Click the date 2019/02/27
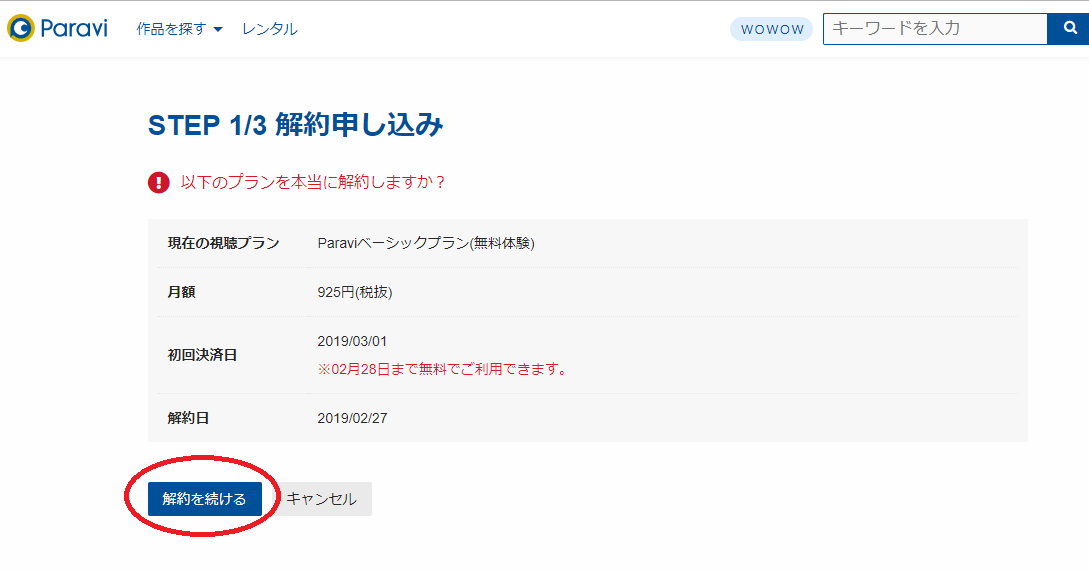This screenshot has width=1089, height=570. click(x=352, y=418)
